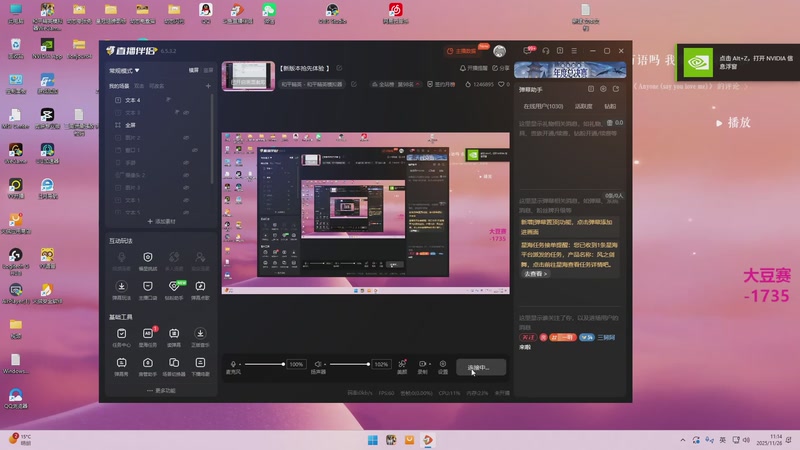Edit the 和平精英 game category pencil icon
Image resolution: width=800 pixels, height=450 pixels.
354,84
